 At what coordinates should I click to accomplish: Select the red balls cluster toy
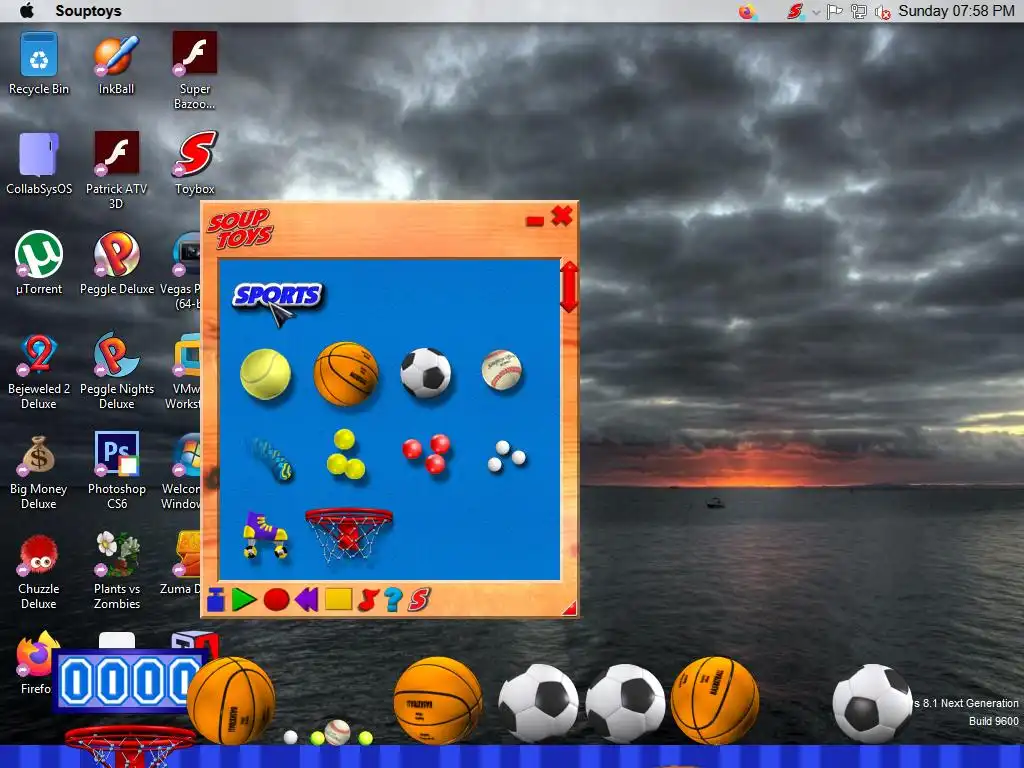click(426, 453)
